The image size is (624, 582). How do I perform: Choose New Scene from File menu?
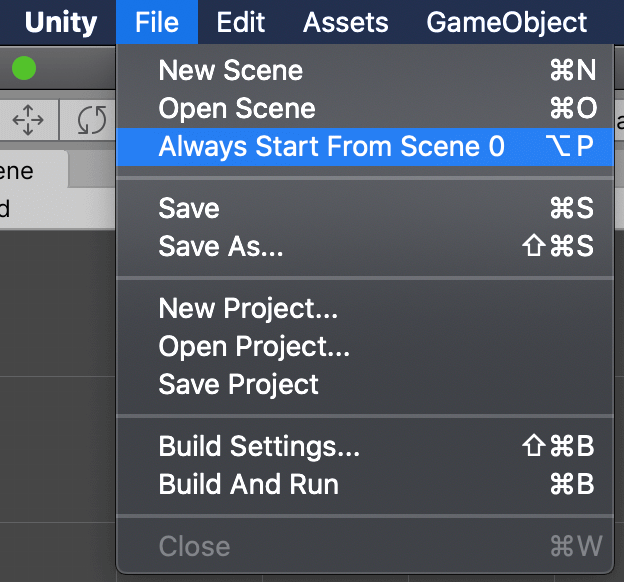click(x=365, y=70)
